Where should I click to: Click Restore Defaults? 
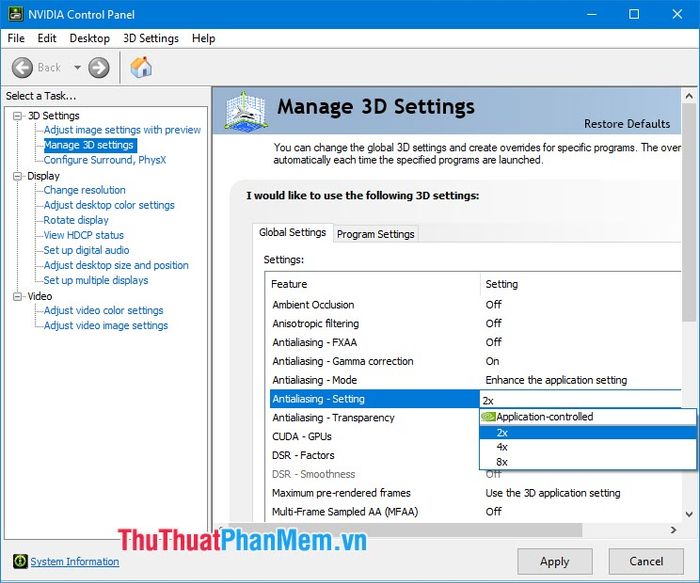coord(627,124)
